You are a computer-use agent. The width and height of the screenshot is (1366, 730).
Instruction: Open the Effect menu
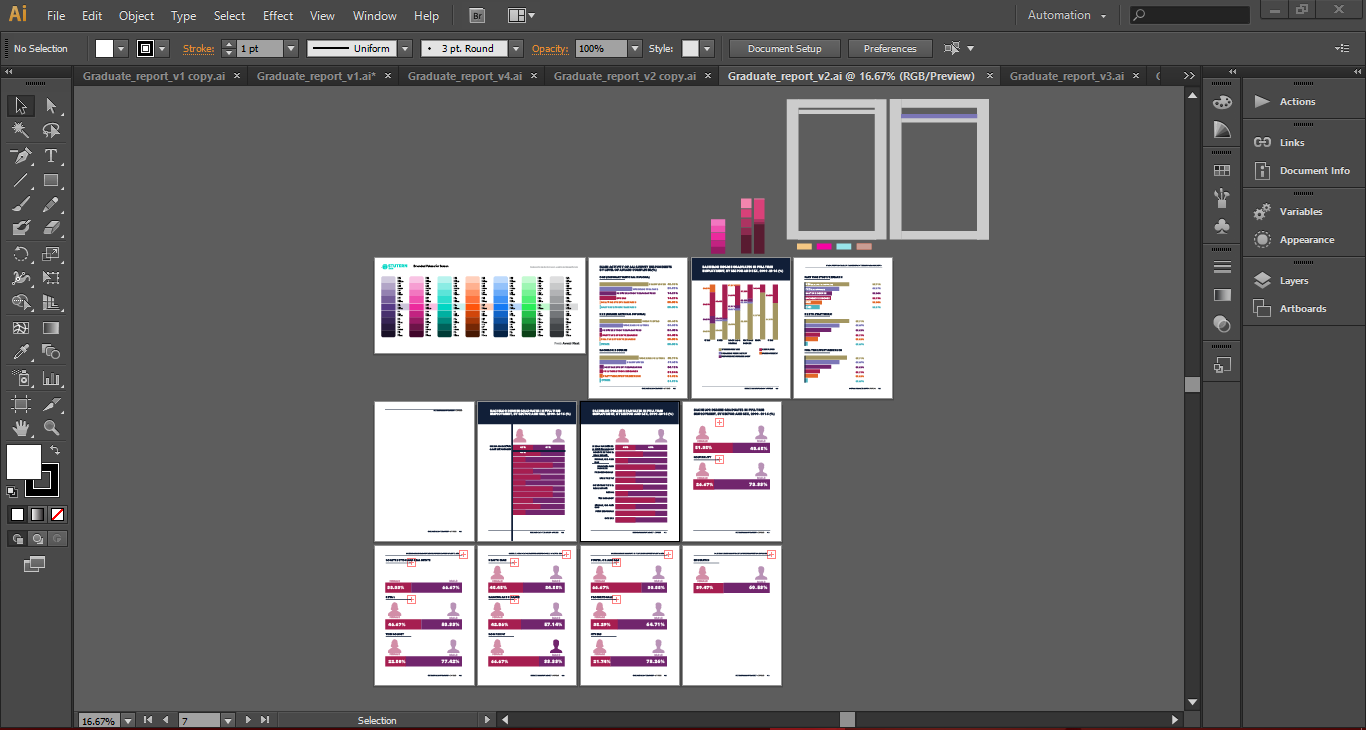(x=278, y=16)
